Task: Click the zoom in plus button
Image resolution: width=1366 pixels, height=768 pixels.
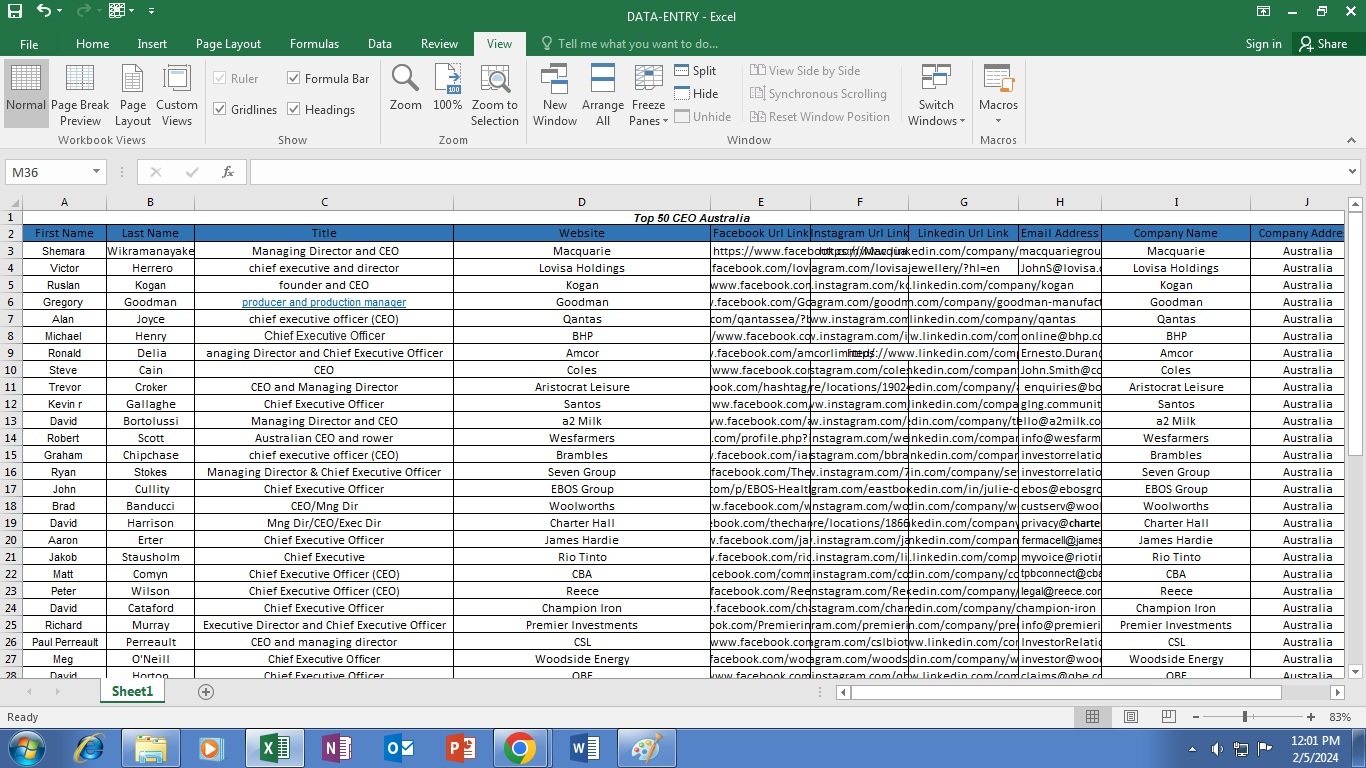Action: pyautogui.click(x=1311, y=717)
